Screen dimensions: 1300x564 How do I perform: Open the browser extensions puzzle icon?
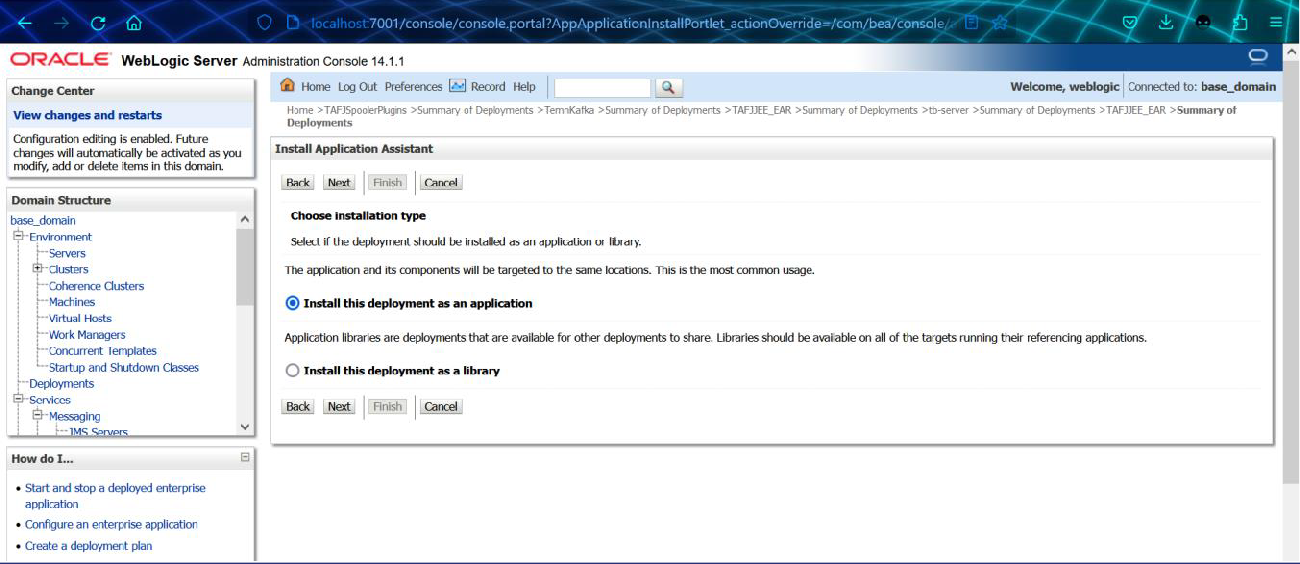pos(1241,22)
